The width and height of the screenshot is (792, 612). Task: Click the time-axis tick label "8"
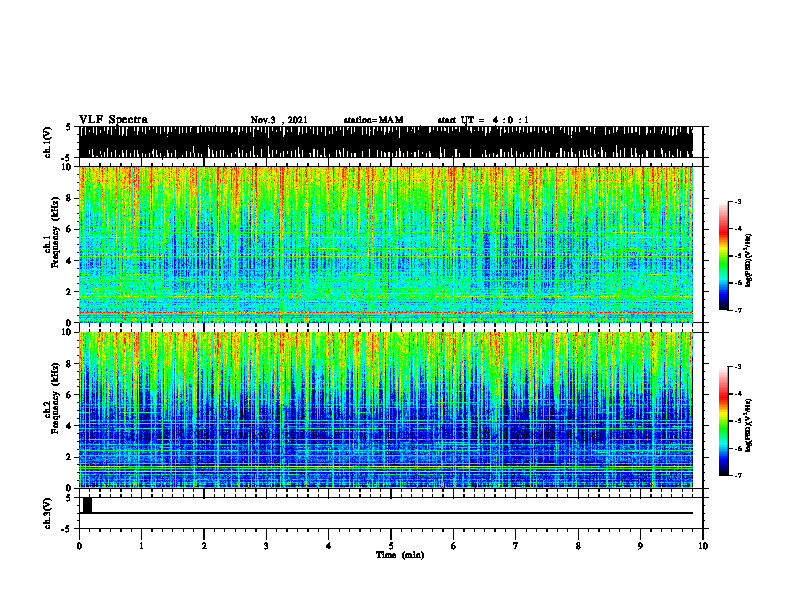pyautogui.click(x=578, y=546)
